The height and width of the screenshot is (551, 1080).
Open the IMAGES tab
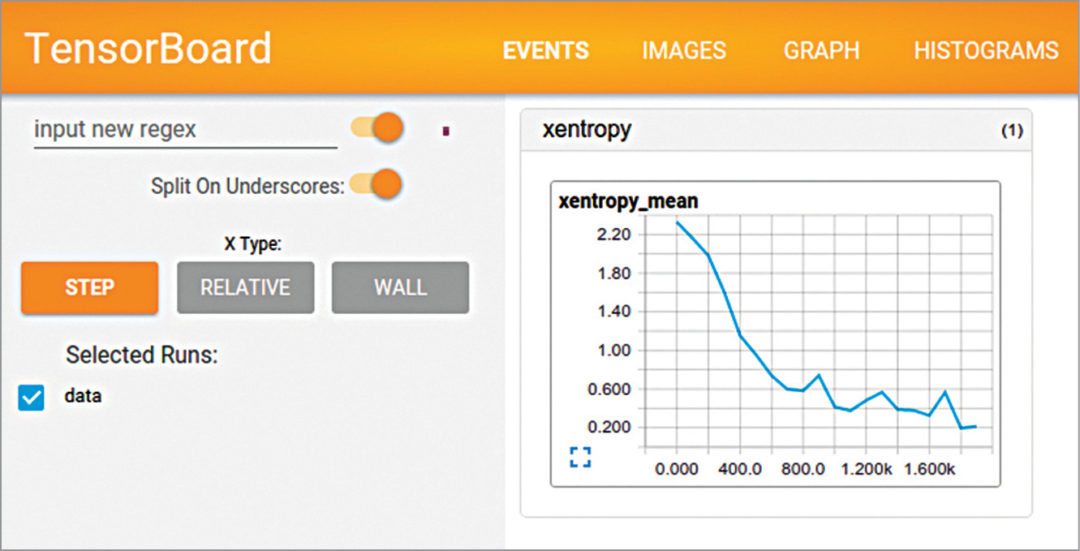click(684, 51)
